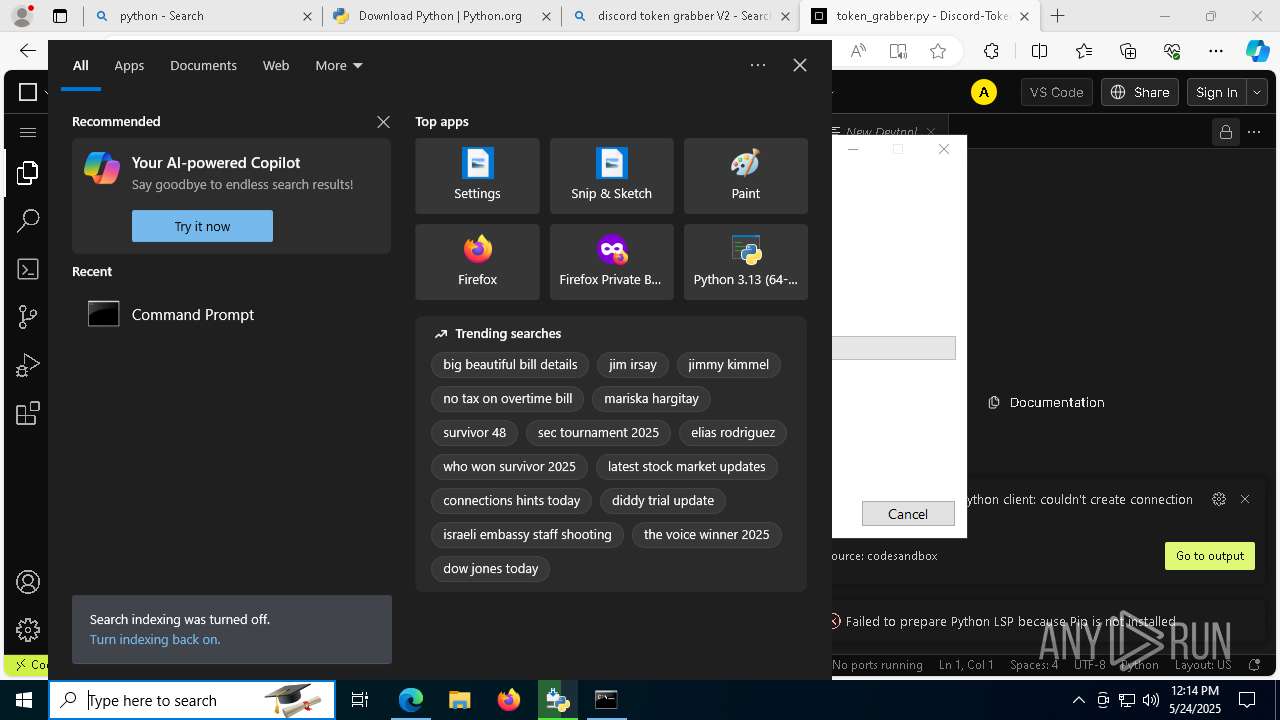Select the Web search filter tab
This screenshot has height=720, width=1280.
point(276,65)
